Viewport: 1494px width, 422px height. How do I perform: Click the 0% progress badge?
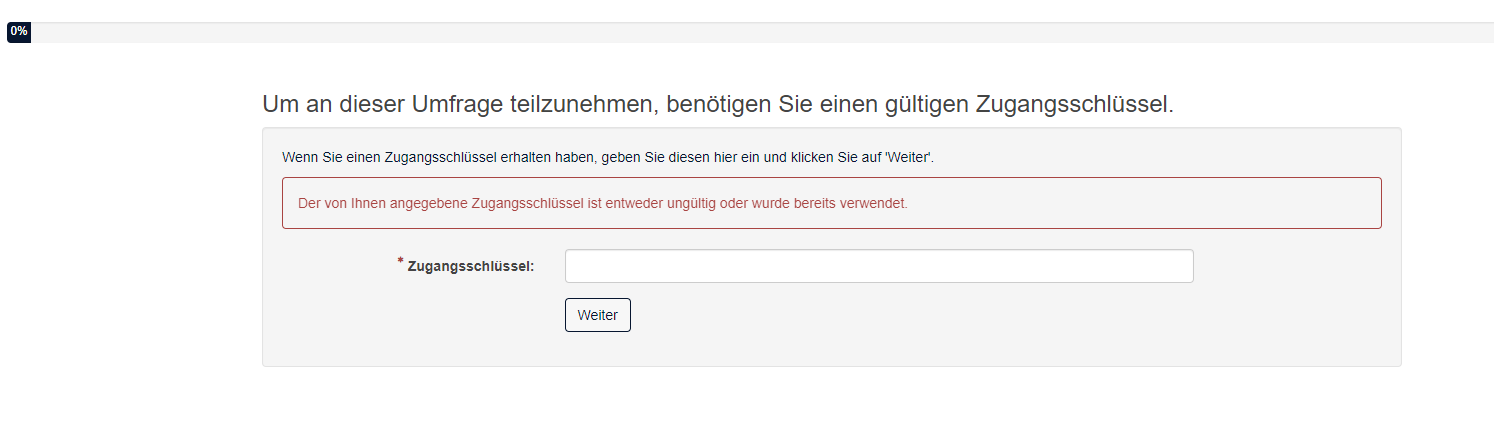point(19,32)
